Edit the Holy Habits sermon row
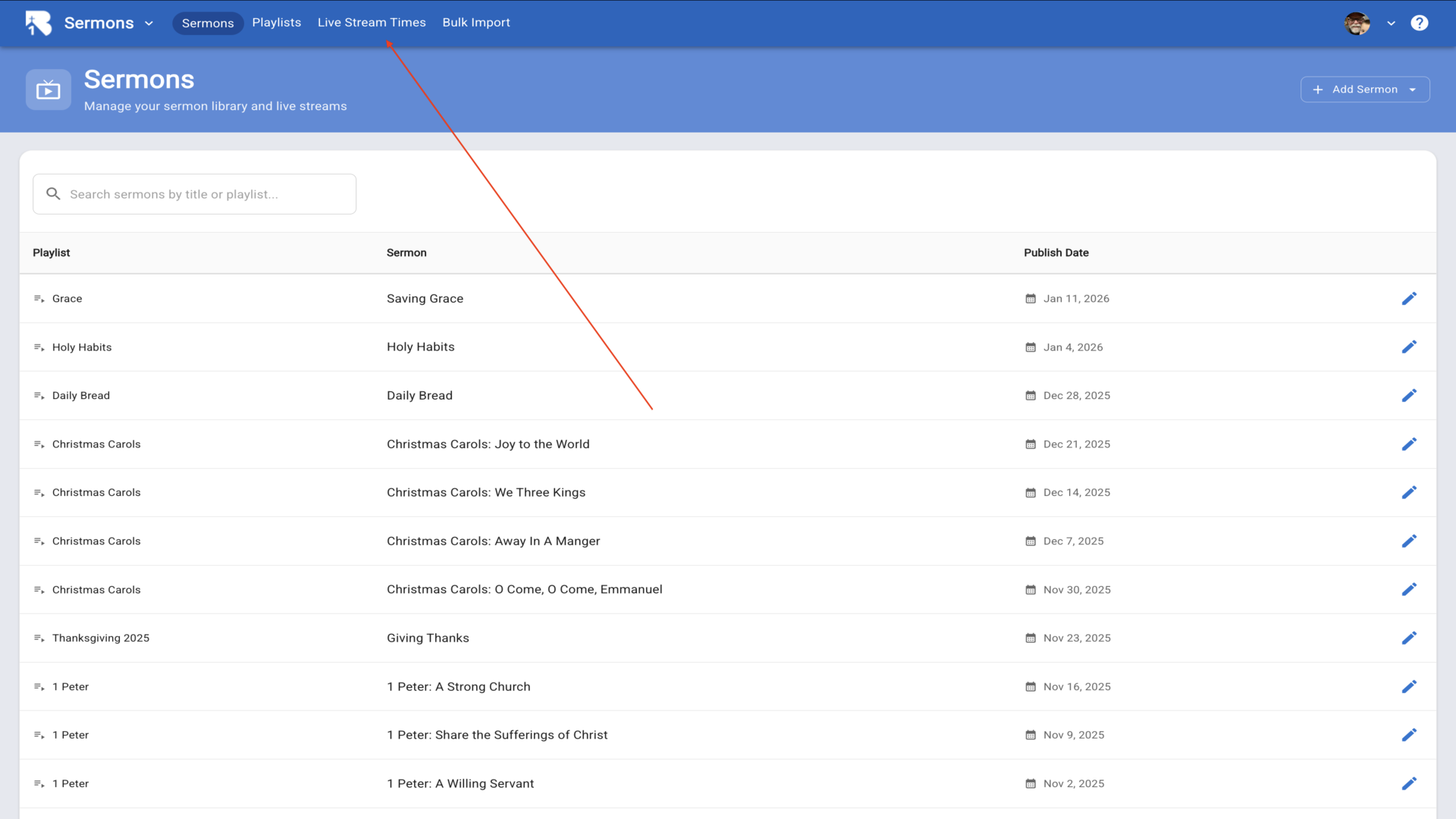 [1409, 347]
